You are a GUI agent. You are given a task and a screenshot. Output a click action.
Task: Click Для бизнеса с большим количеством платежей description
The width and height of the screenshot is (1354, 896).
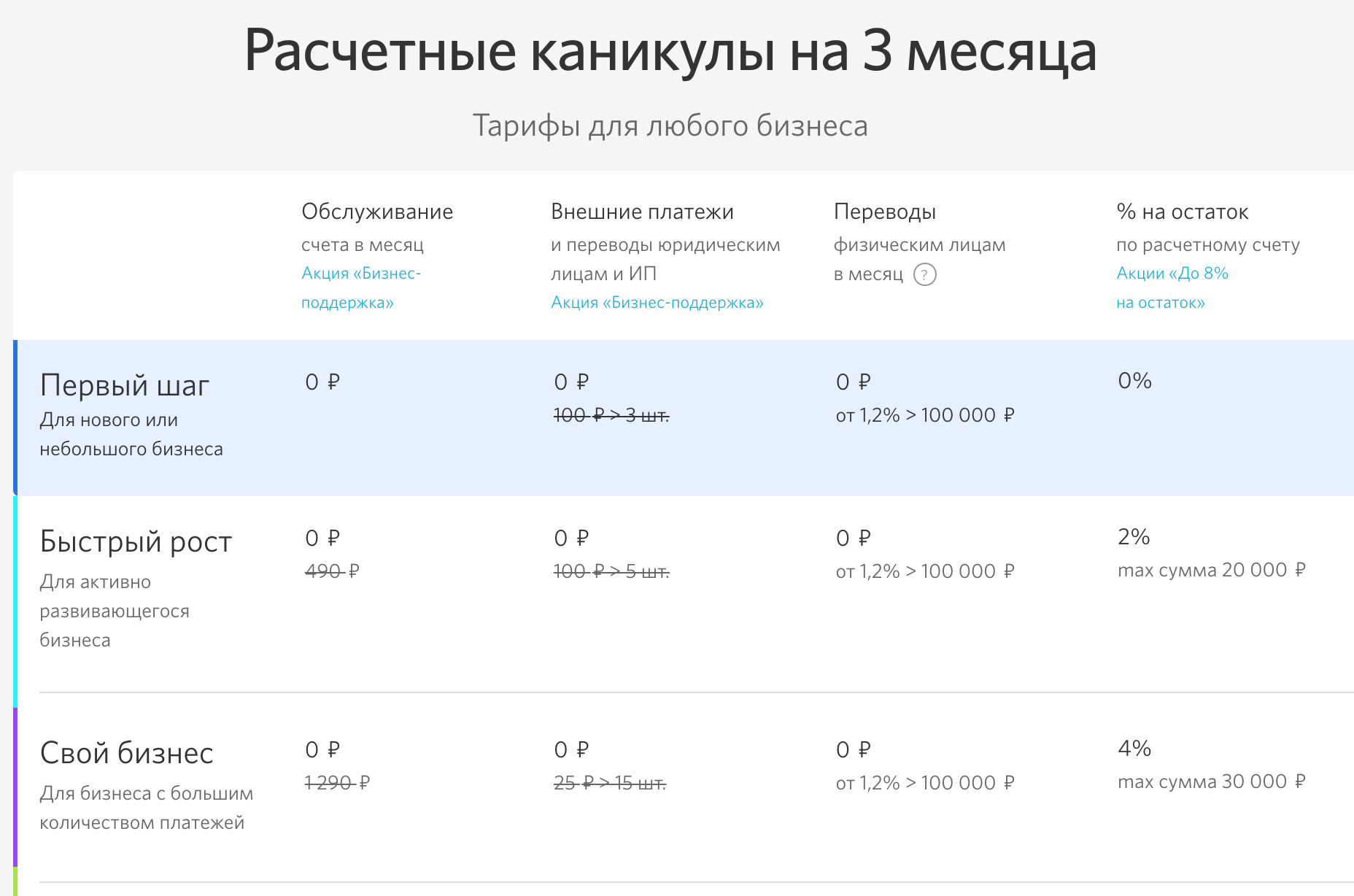[x=147, y=808]
